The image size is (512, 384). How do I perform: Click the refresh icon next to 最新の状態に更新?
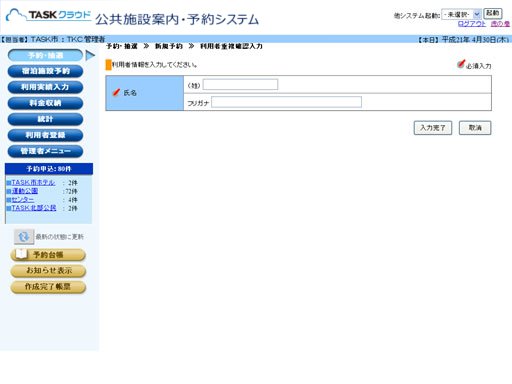(x=24, y=237)
